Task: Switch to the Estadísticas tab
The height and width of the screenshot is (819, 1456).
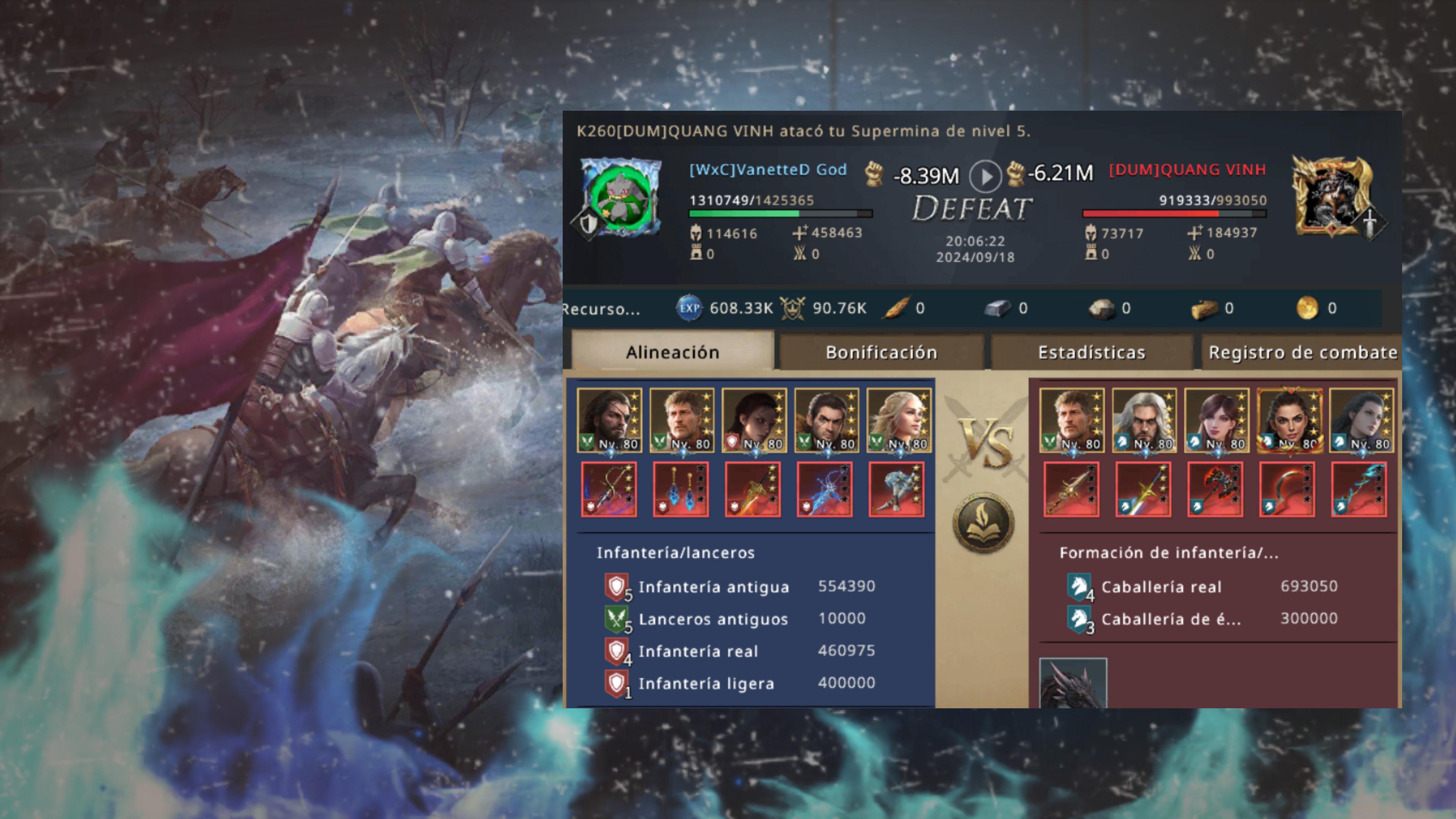Action: [x=1092, y=352]
